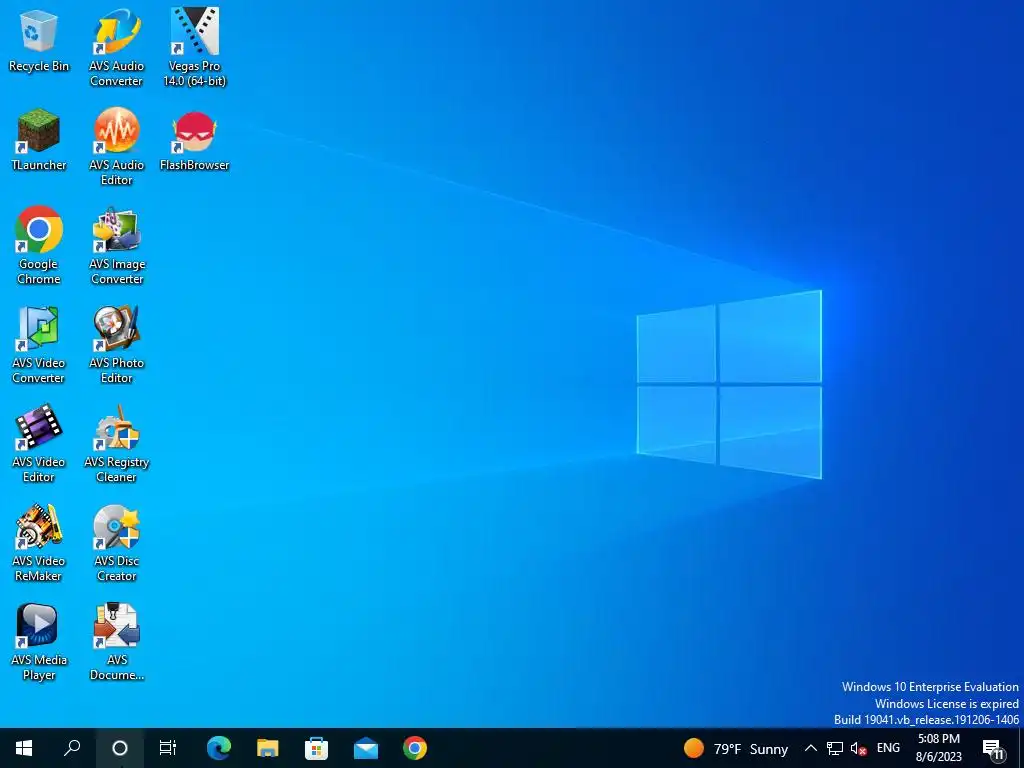Screen dimensions: 1024x768
Task: Launch the FlashBrowser desktop shortcut
Action: click(x=195, y=140)
